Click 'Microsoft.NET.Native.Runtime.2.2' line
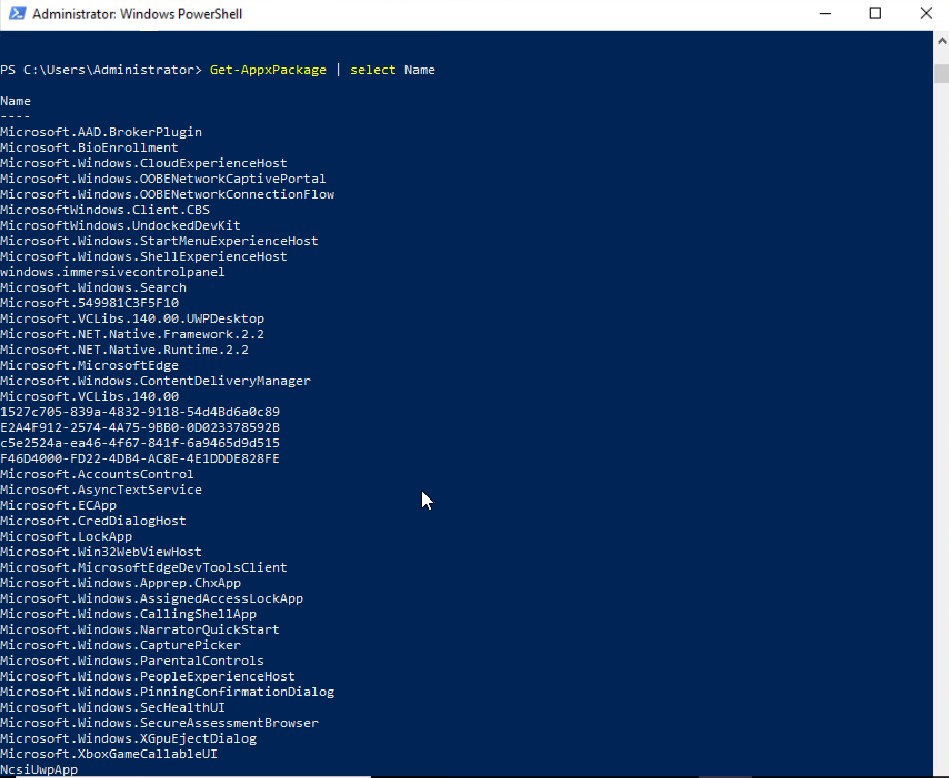The height and width of the screenshot is (778, 949). click(125, 350)
